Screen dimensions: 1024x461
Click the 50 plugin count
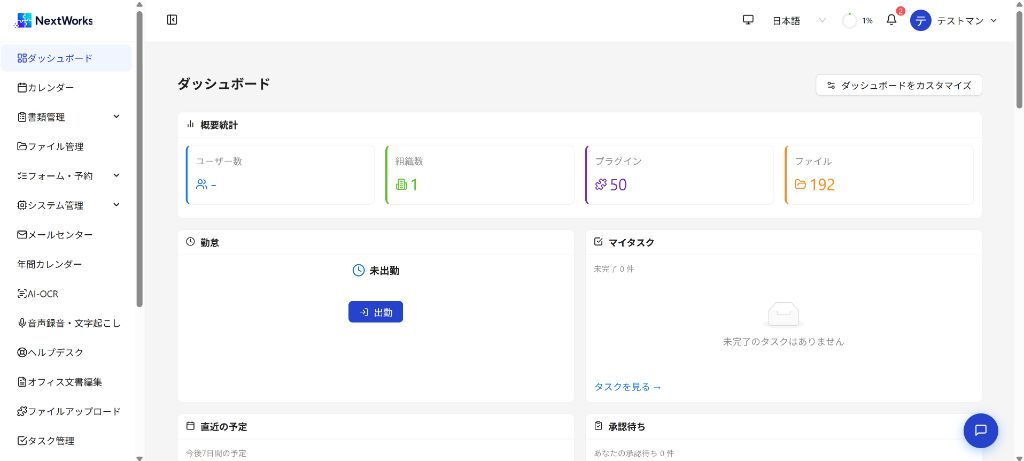618,185
